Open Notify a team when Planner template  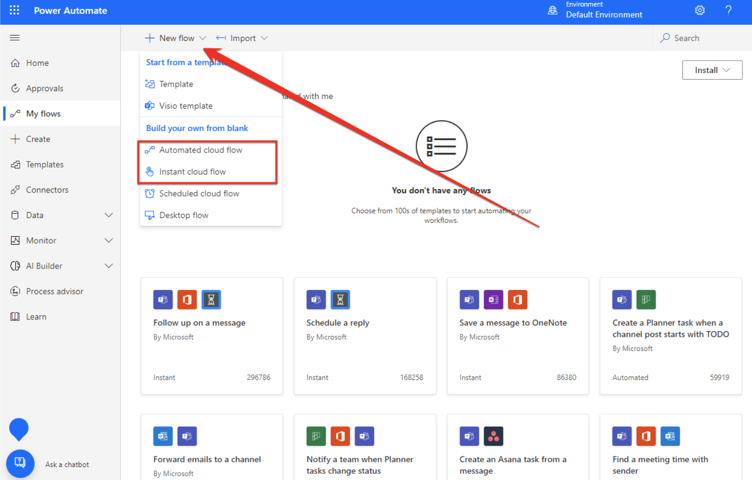(x=365, y=447)
